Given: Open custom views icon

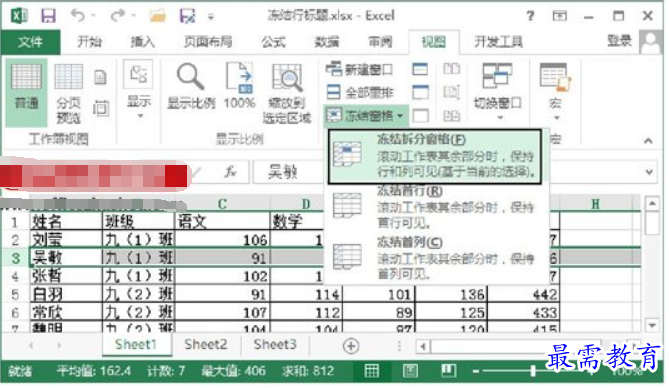Looking at the screenshot, I should pyautogui.click(x=101, y=108).
